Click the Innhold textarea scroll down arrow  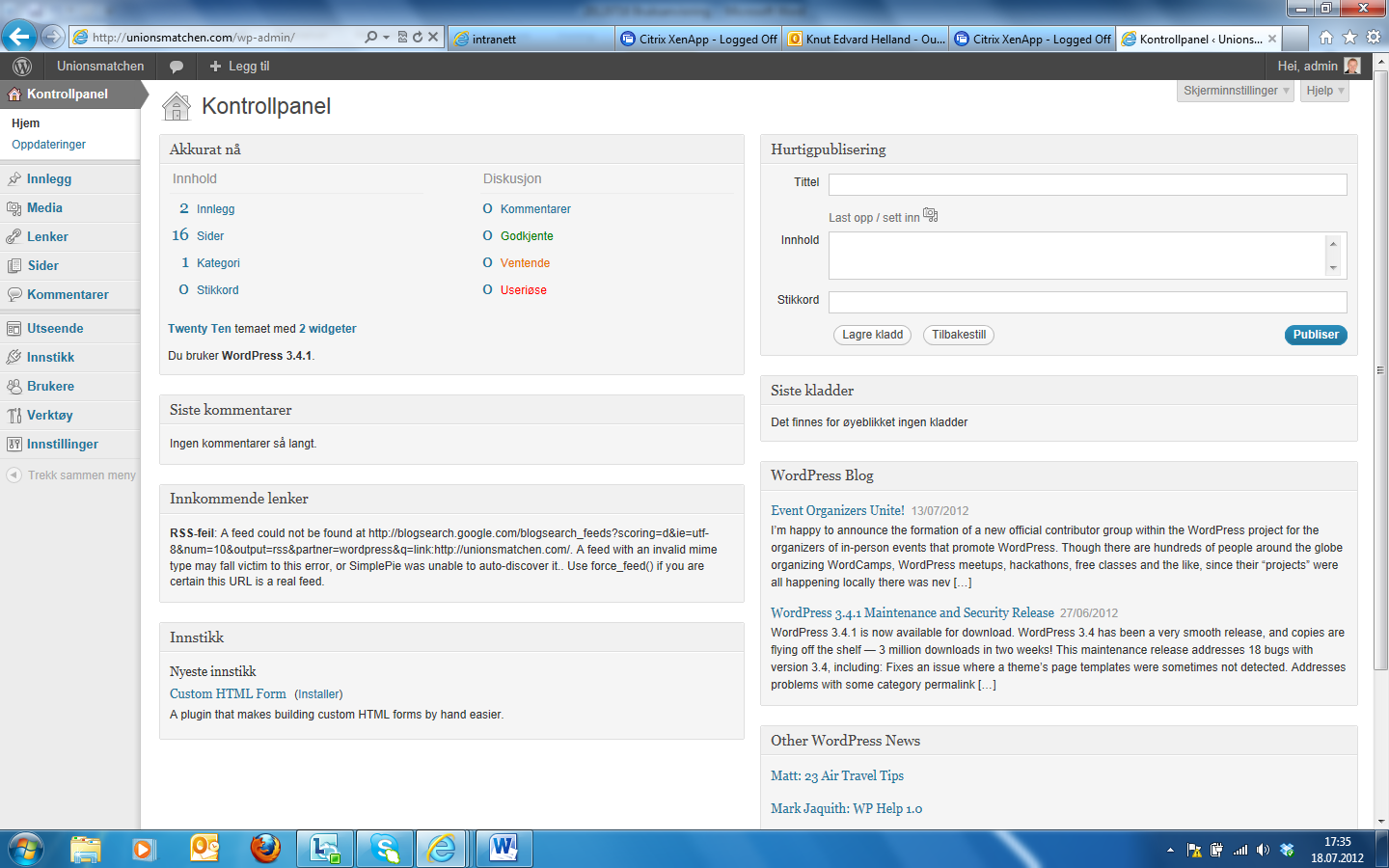1334,268
